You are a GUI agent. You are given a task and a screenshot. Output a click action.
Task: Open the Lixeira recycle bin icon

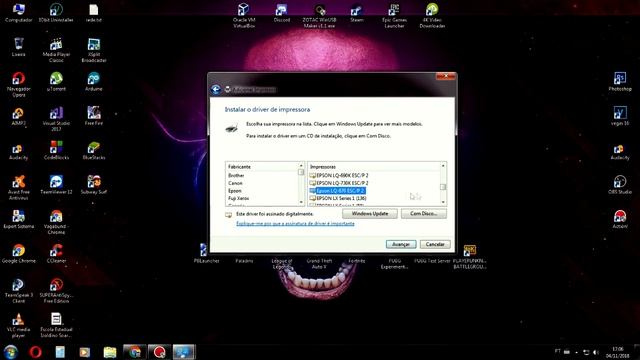(18, 47)
